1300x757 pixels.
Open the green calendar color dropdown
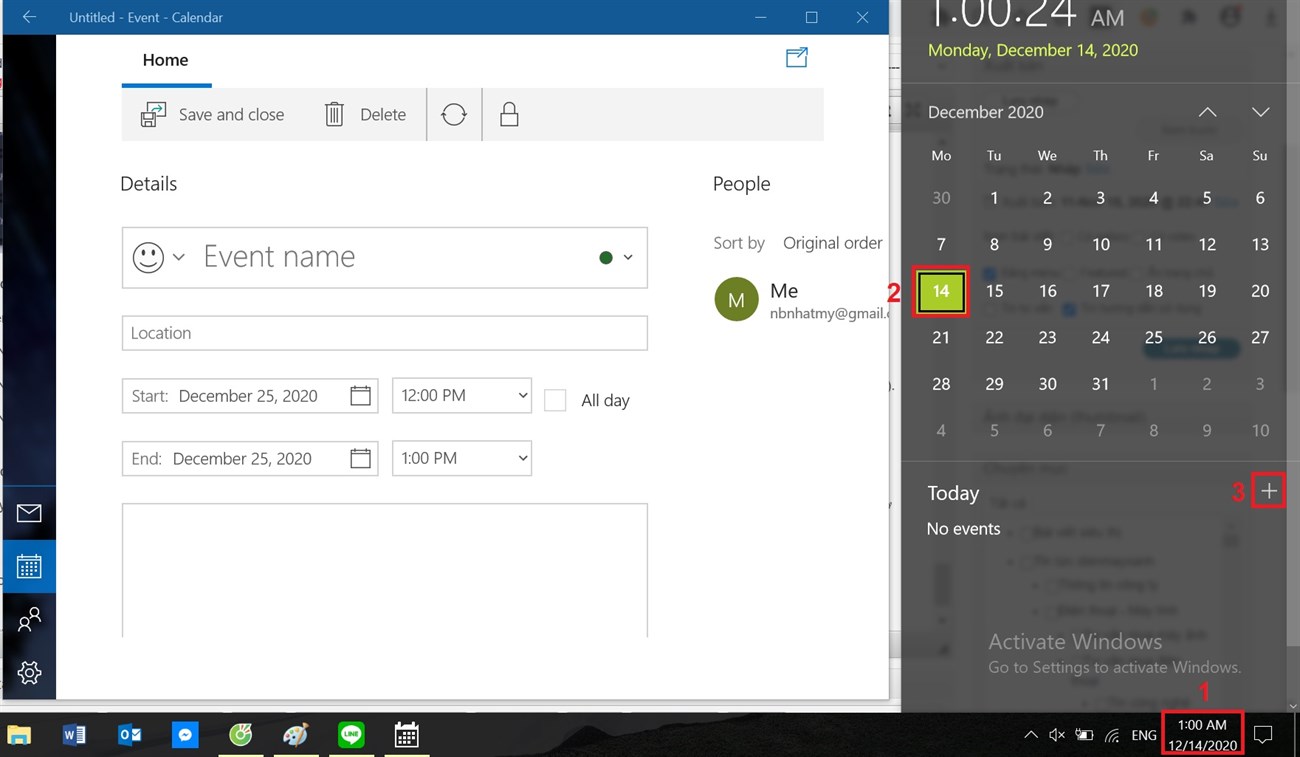pyautogui.click(x=616, y=257)
